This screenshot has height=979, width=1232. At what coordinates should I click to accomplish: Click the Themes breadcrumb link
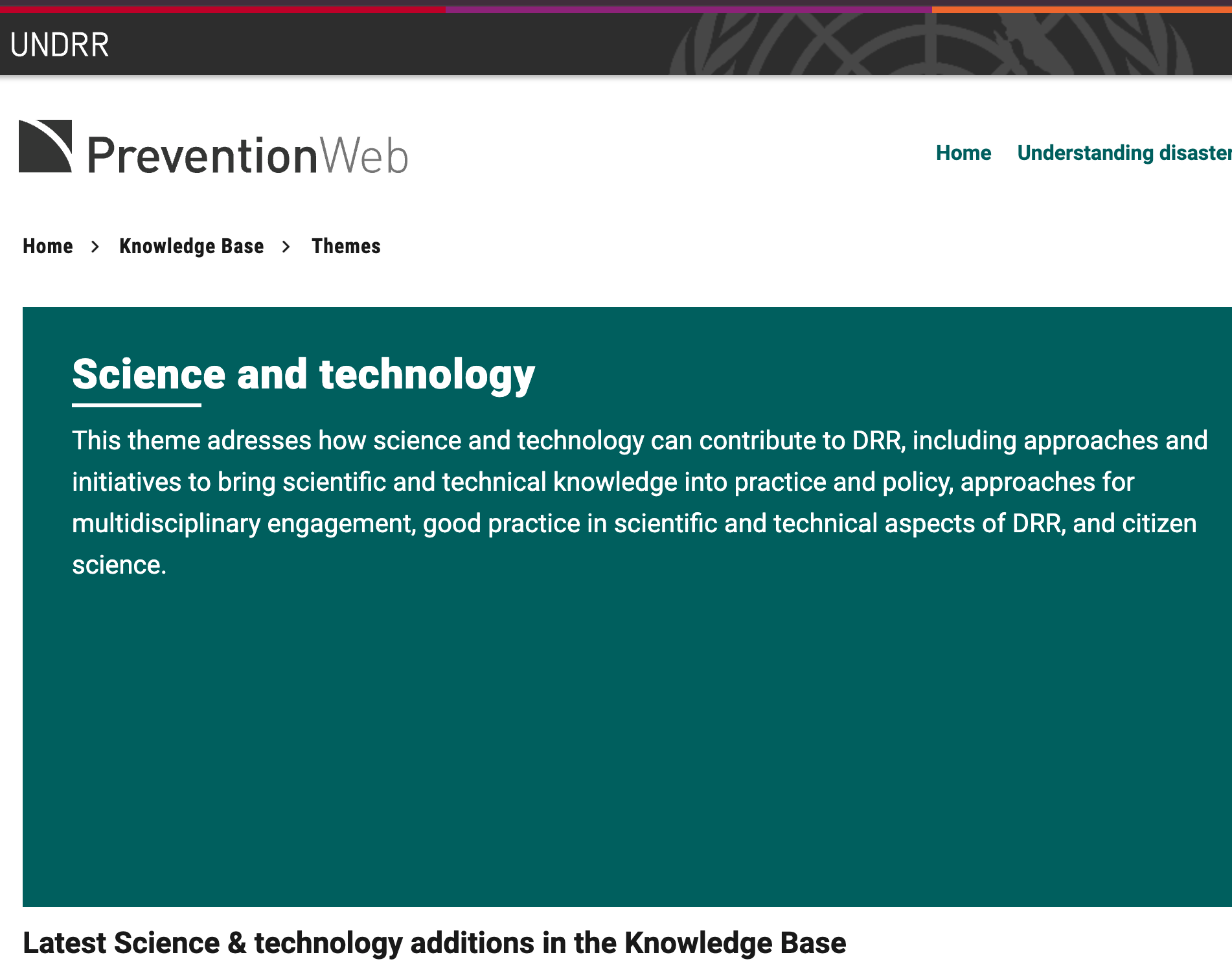pyautogui.click(x=346, y=246)
